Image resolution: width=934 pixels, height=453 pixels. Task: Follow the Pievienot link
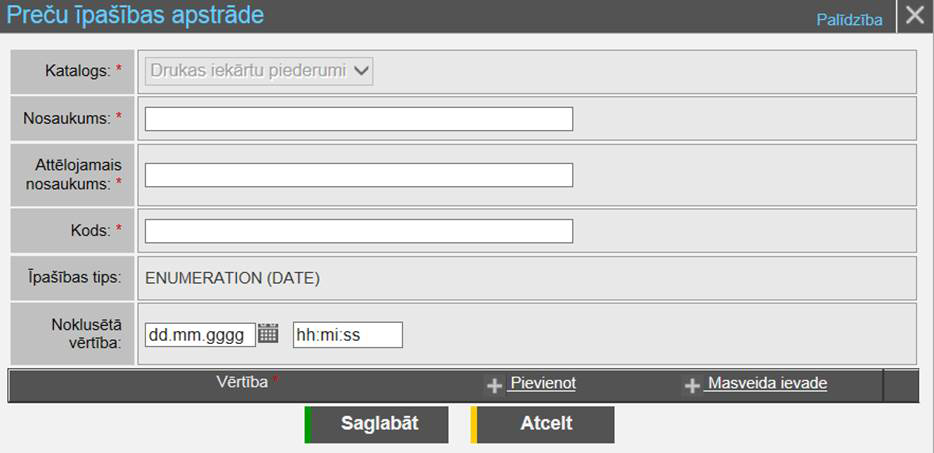(x=542, y=383)
